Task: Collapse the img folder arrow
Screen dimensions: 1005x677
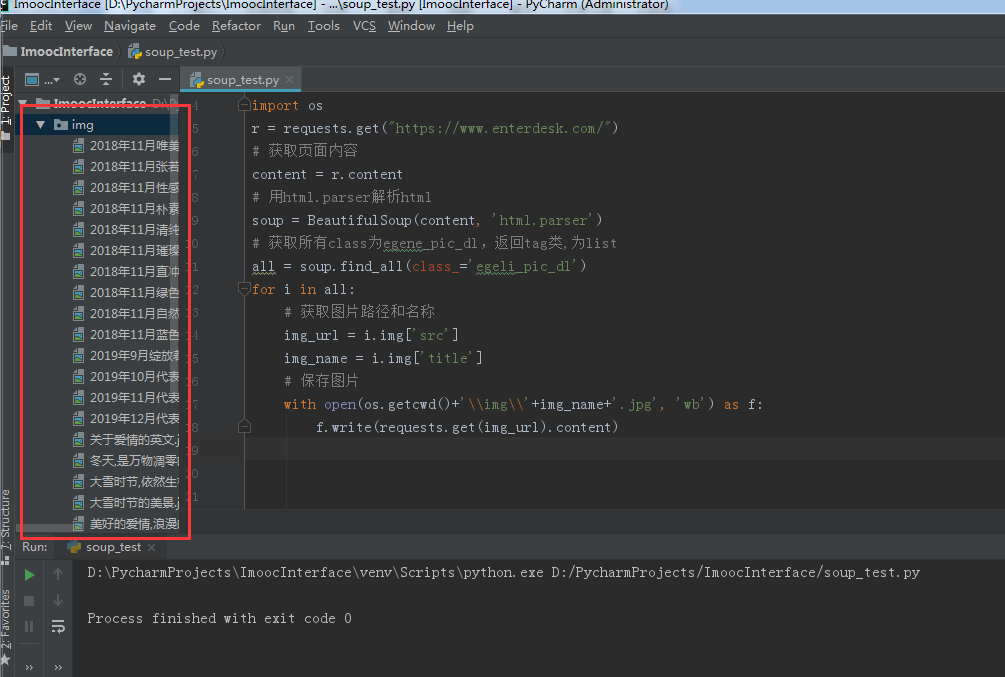Action: pyautogui.click(x=41, y=125)
